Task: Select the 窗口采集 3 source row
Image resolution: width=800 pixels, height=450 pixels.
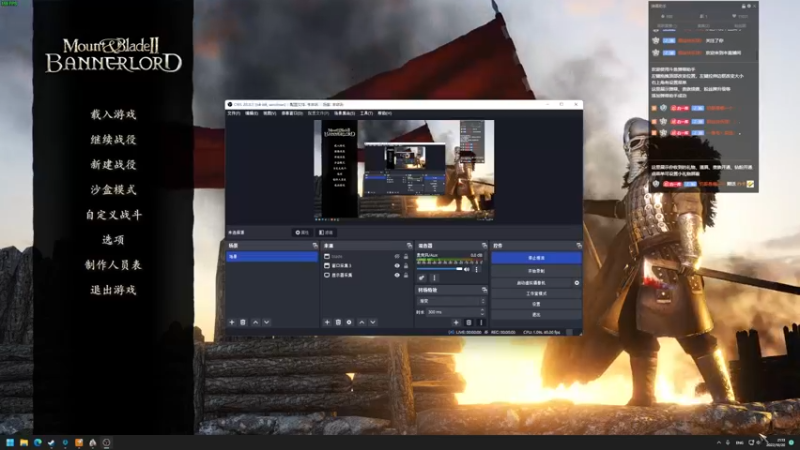Action: click(366, 266)
